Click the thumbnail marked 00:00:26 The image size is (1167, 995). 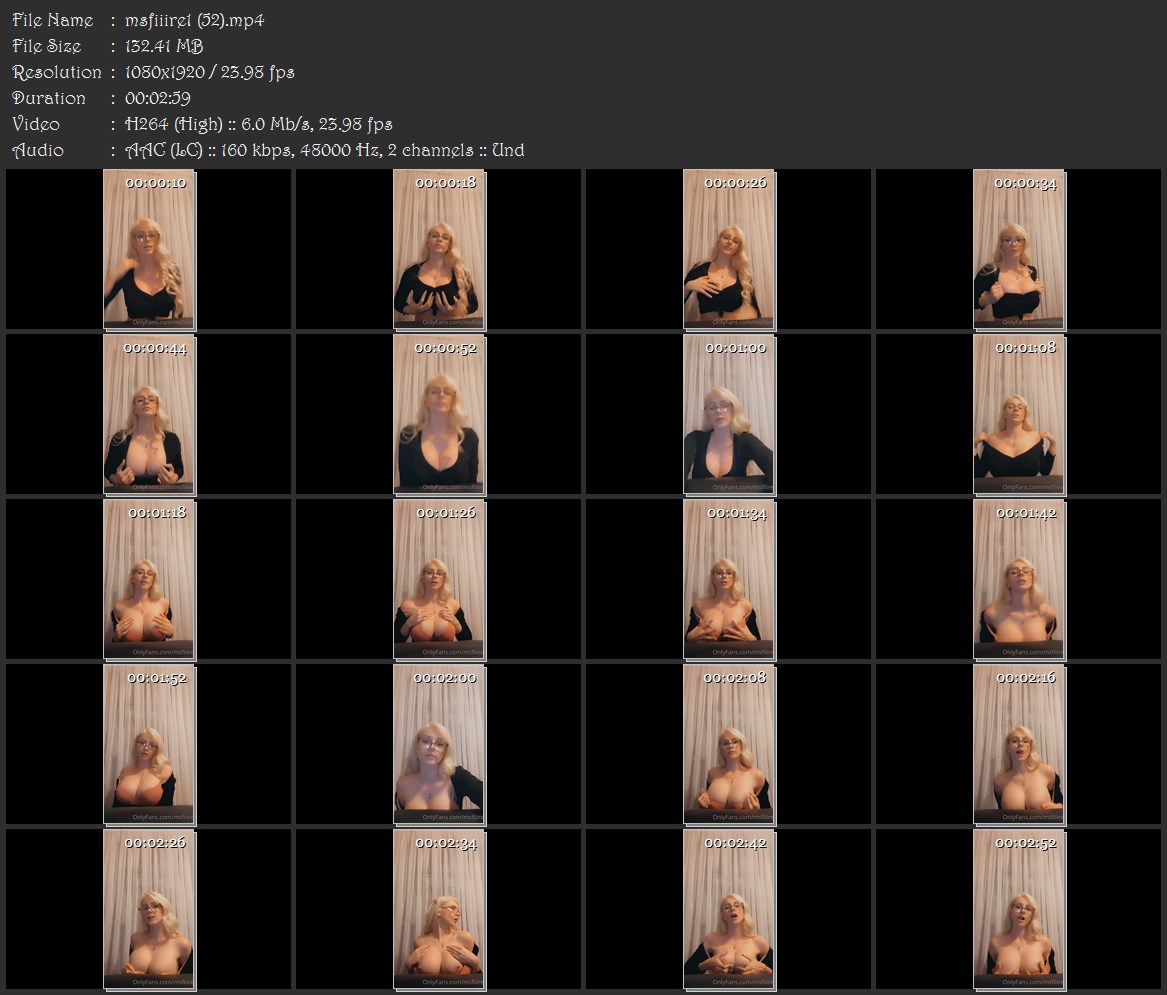tap(729, 249)
